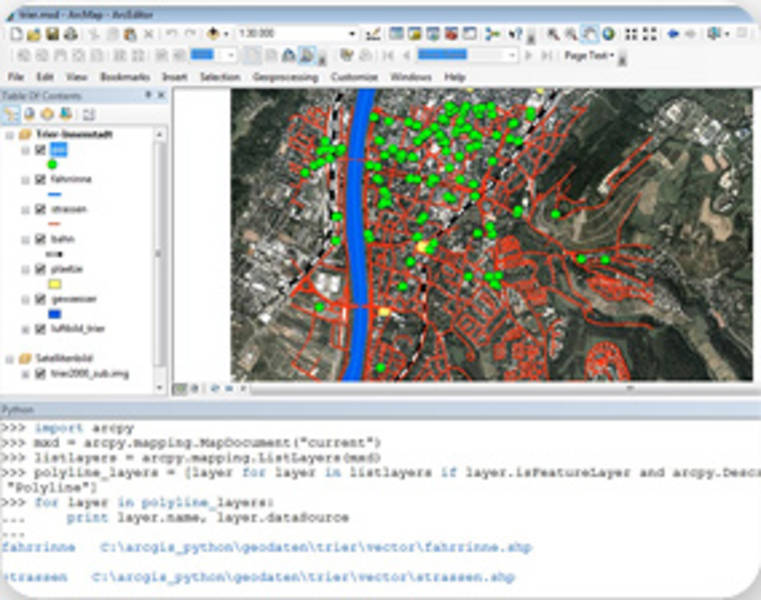Open the map scale dropdown
This screenshot has height=600, width=761.
pyautogui.click(x=352, y=33)
